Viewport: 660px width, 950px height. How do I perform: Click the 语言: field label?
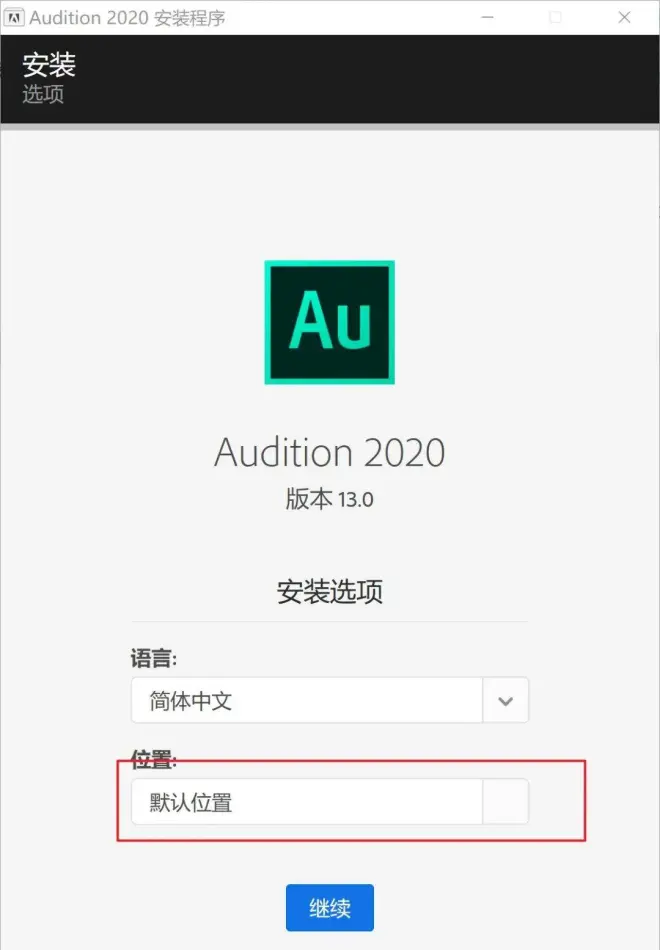pyautogui.click(x=154, y=658)
